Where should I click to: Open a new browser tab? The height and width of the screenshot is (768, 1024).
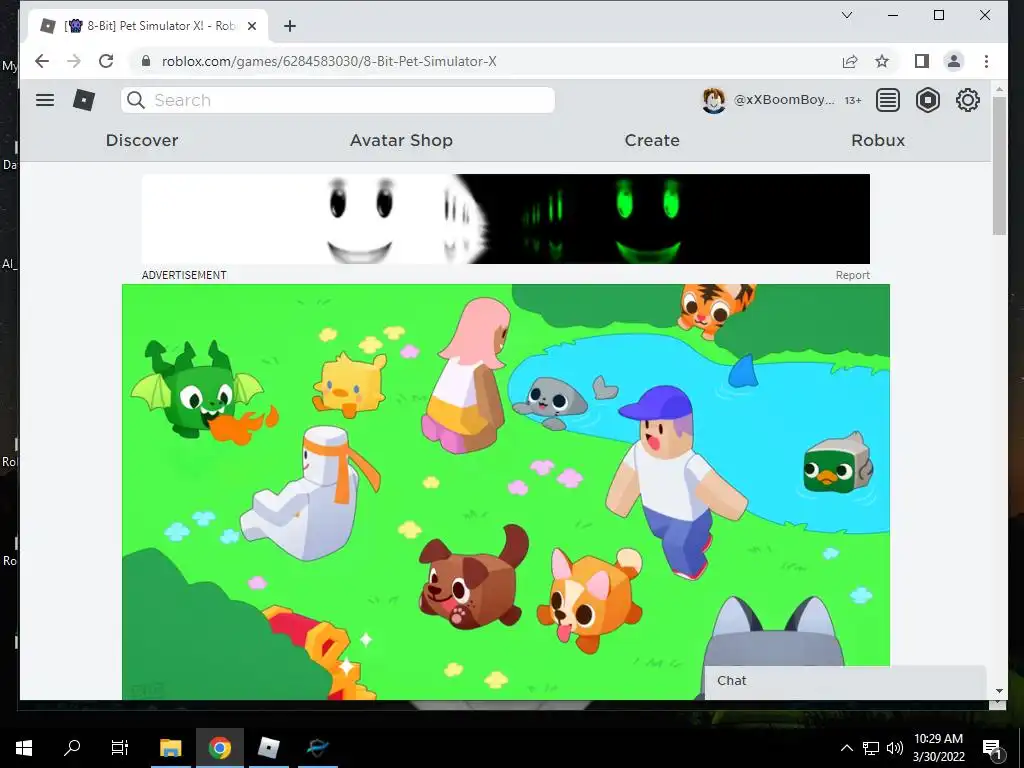pyautogui.click(x=290, y=25)
